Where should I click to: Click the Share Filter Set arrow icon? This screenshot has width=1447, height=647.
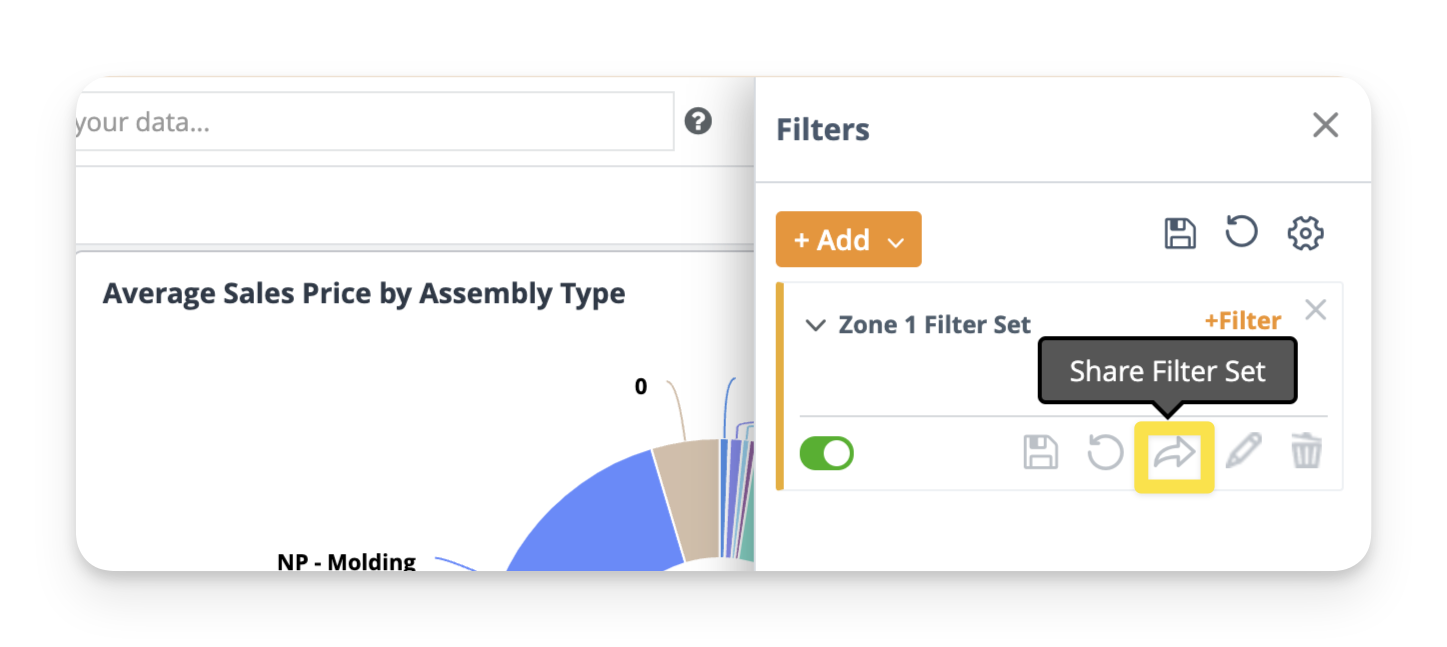[x=1174, y=454]
